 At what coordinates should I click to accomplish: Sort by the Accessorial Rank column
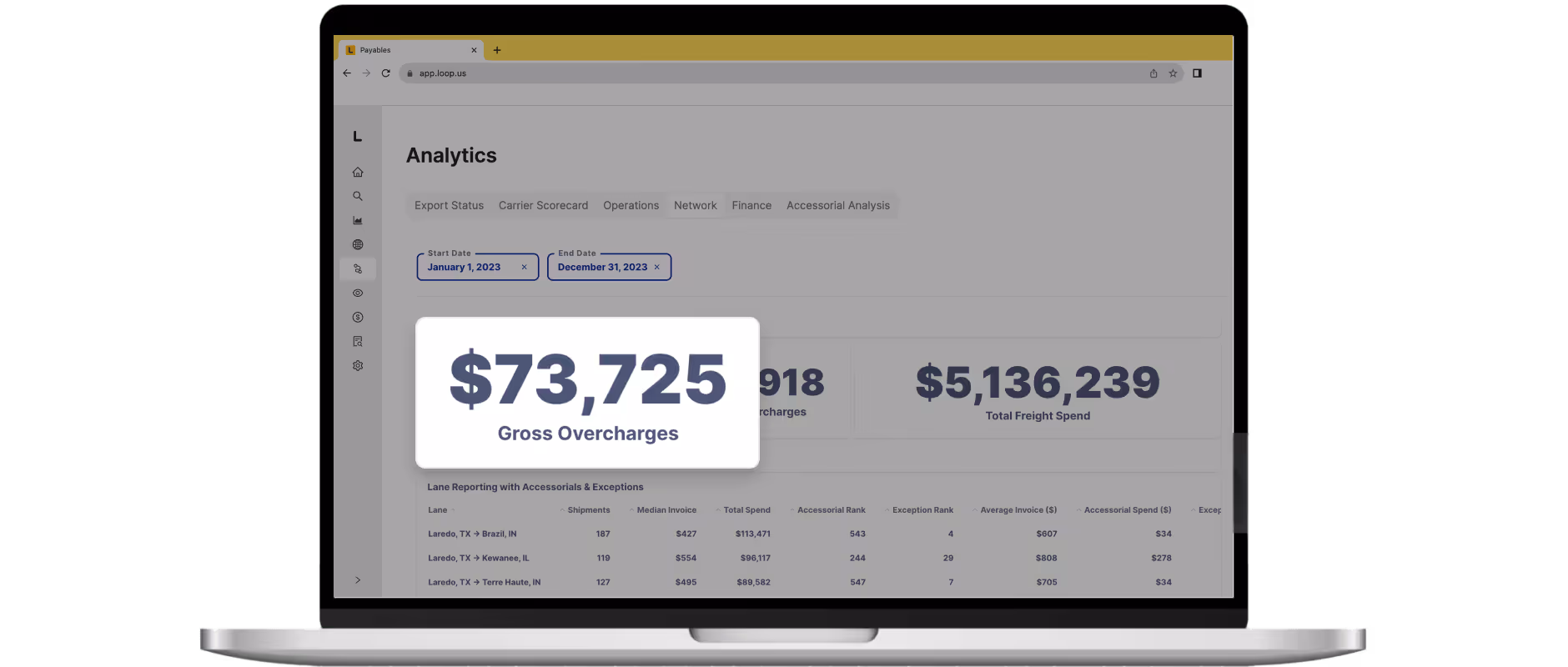point(831,510)
